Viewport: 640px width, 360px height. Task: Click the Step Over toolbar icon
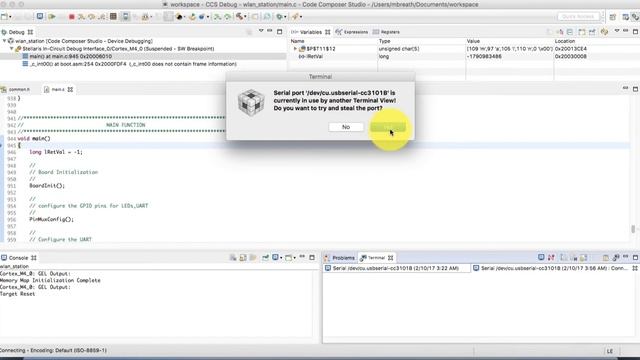pyautogui.click(x=91, y=17)
